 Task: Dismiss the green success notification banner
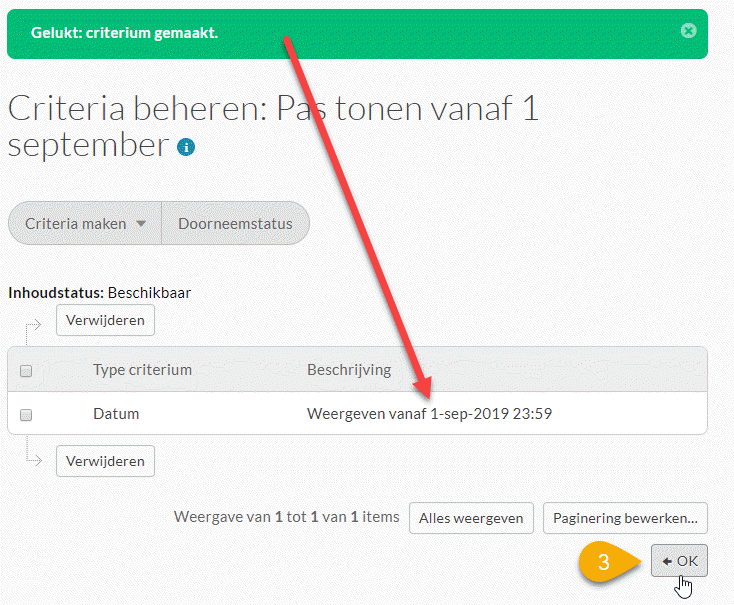click(688, 31)
